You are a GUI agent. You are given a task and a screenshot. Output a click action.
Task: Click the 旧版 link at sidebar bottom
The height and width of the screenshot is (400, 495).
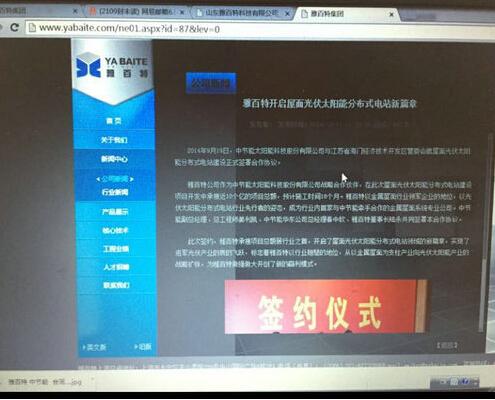tap(143, 347)
